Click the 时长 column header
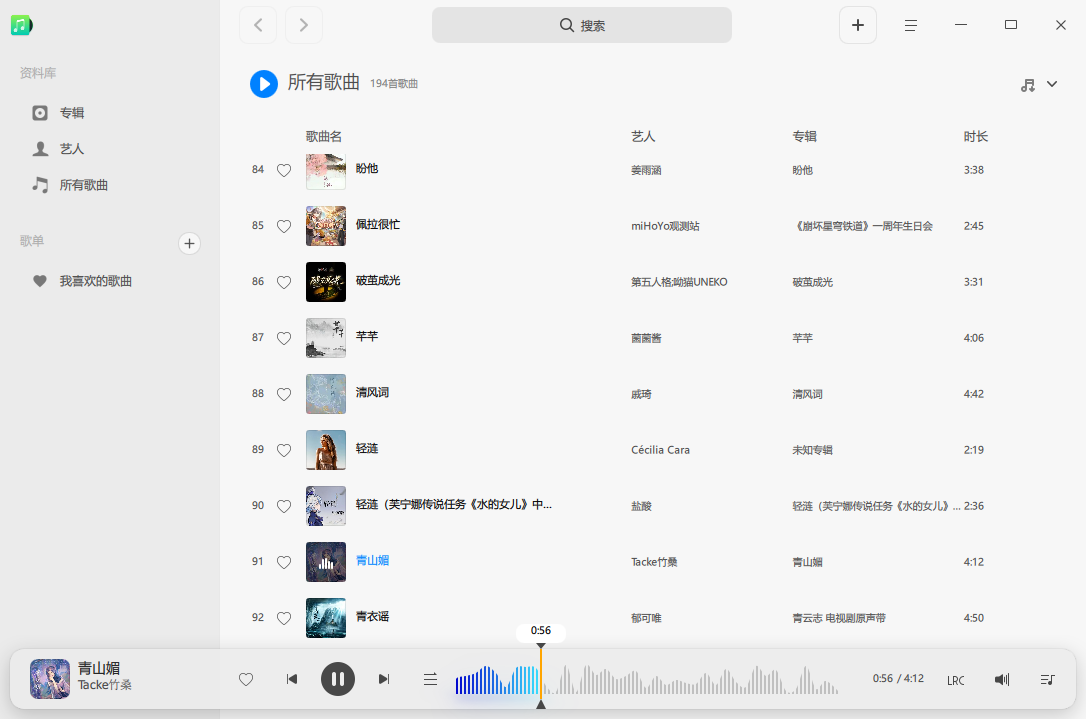Viewport: 1086px width, 719px height. [x=975, y=136]
